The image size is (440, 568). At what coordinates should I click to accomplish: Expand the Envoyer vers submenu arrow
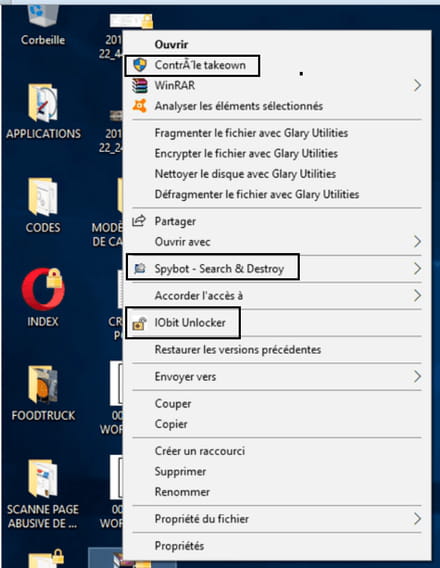[x=417, y=376]
